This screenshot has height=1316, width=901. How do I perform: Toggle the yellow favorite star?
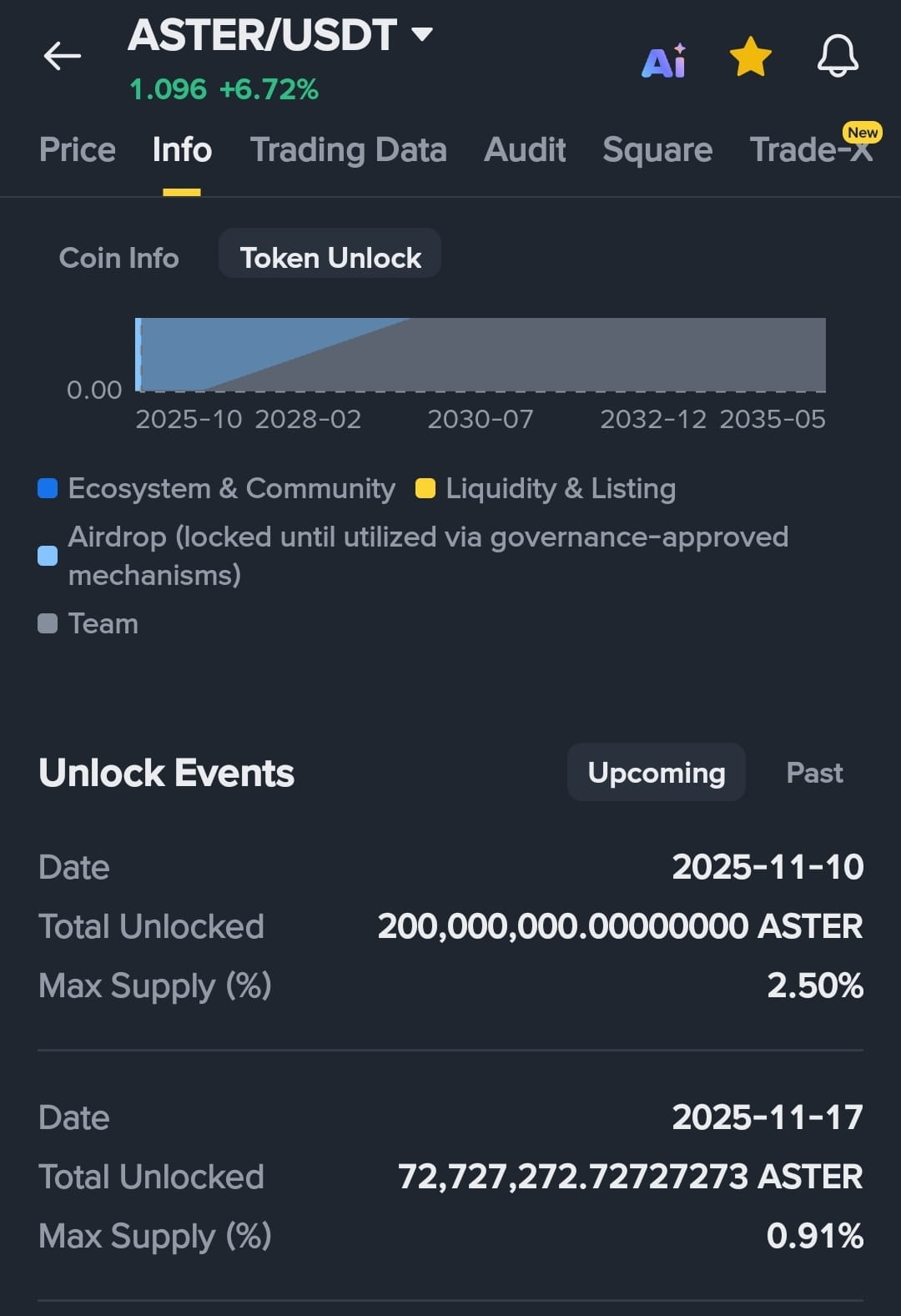[x=751, y=57]
